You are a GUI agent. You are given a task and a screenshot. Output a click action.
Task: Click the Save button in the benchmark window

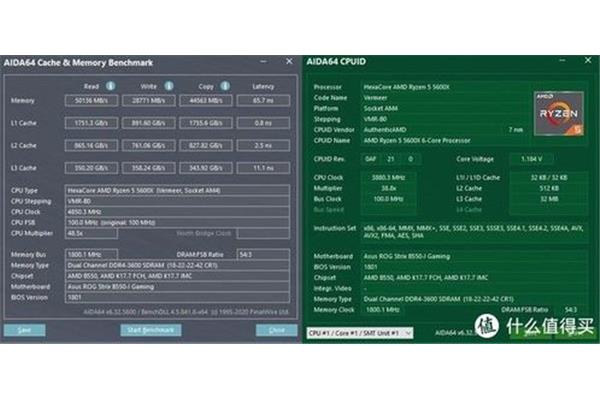click(x=24, y=330)
